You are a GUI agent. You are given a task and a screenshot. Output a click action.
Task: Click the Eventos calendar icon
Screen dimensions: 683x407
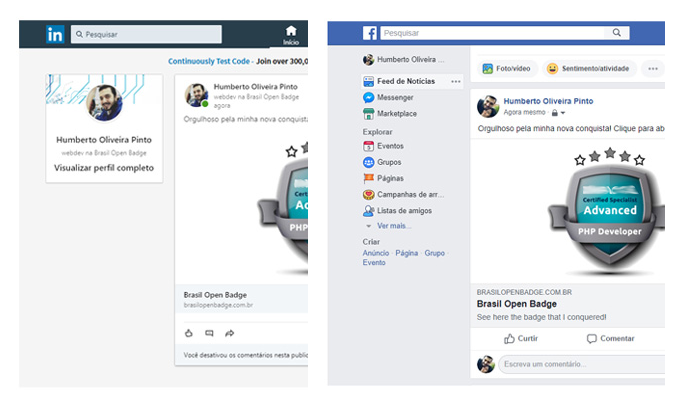[x=369, y=146]
